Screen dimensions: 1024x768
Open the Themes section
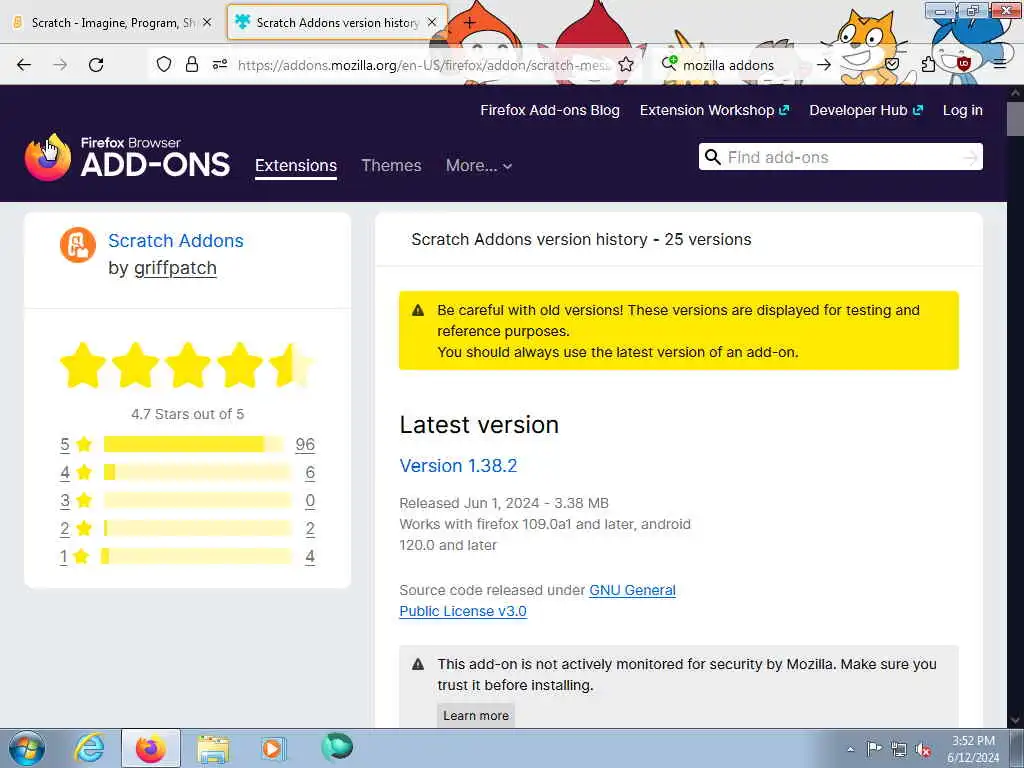click(391, 165)
